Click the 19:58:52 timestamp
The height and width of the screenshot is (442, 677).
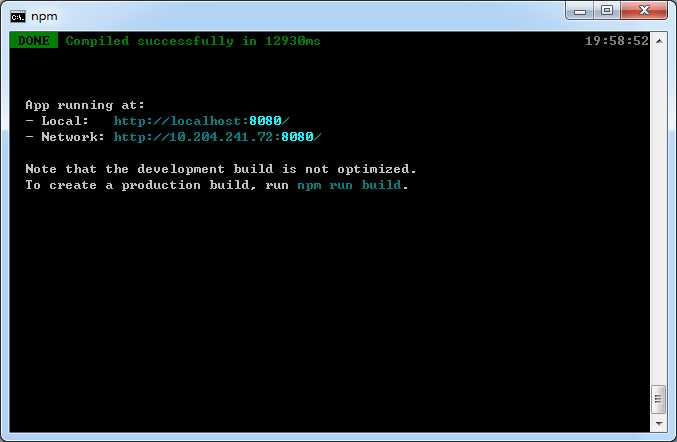(x=617, y=41)
